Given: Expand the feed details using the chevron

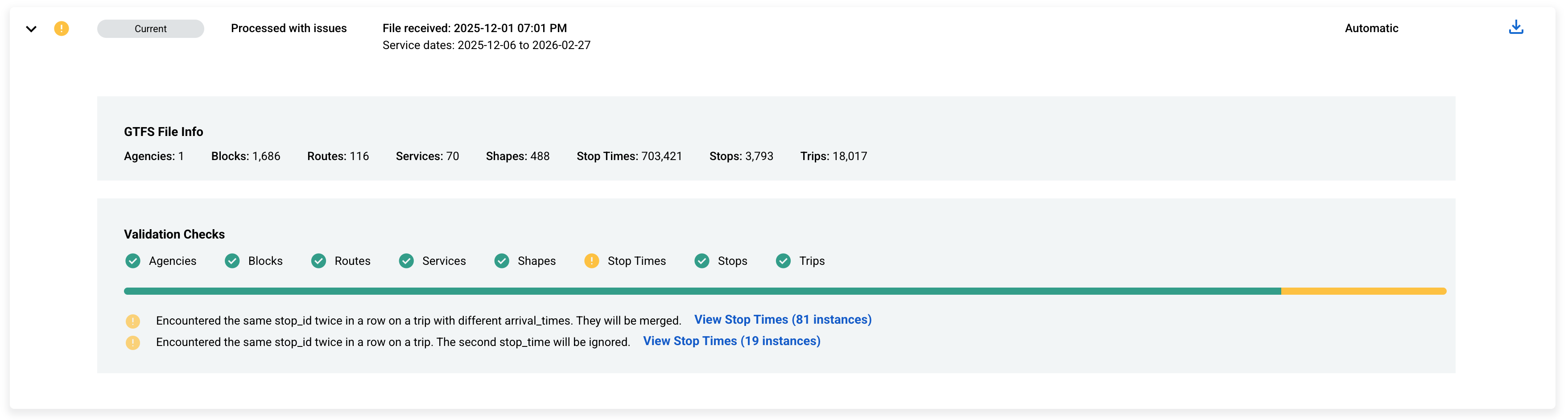Looking at the screenshot, I should coord(32,28).
